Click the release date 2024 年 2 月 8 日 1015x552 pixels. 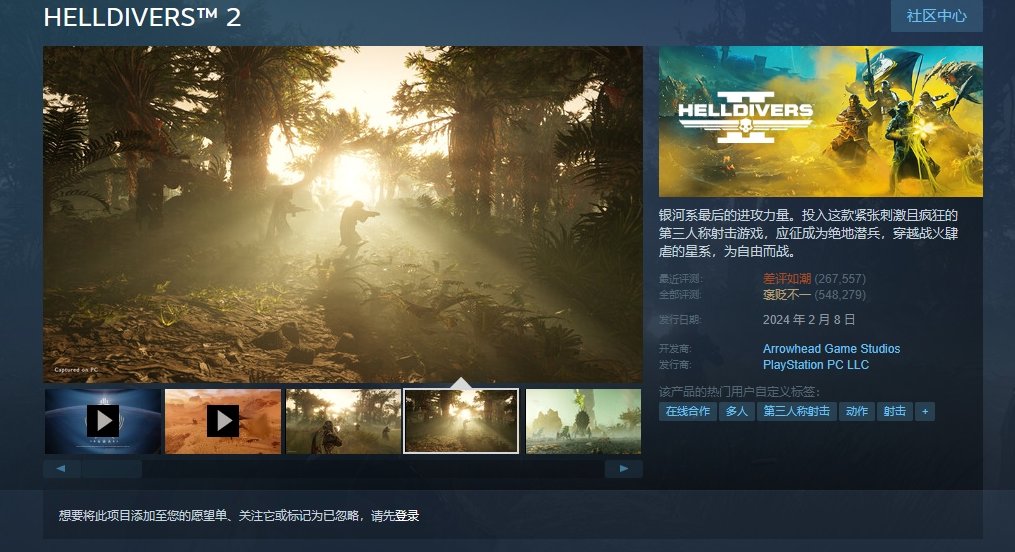tap(809, 320)
